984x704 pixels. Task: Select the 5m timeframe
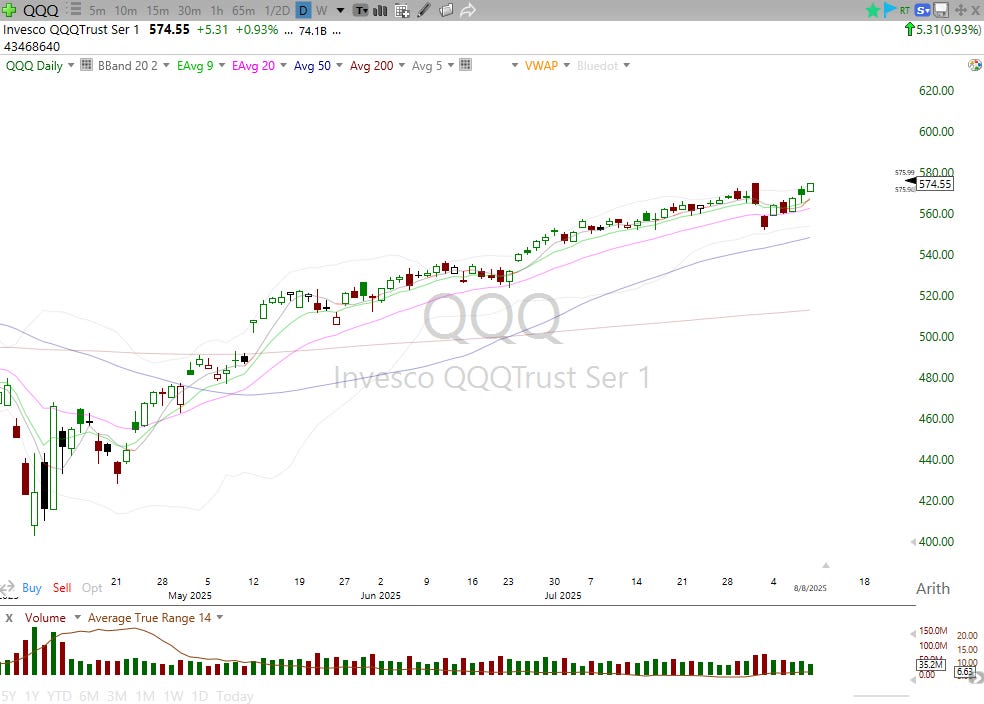(x=97, y=11)
